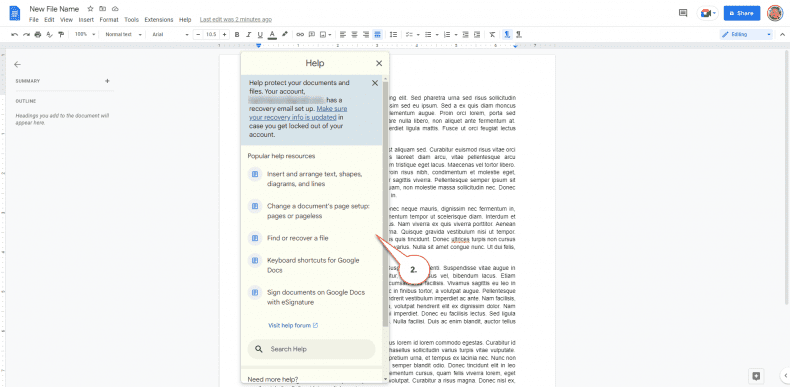Clear the text formatting
790x387 pixels.
click(492, 35)
